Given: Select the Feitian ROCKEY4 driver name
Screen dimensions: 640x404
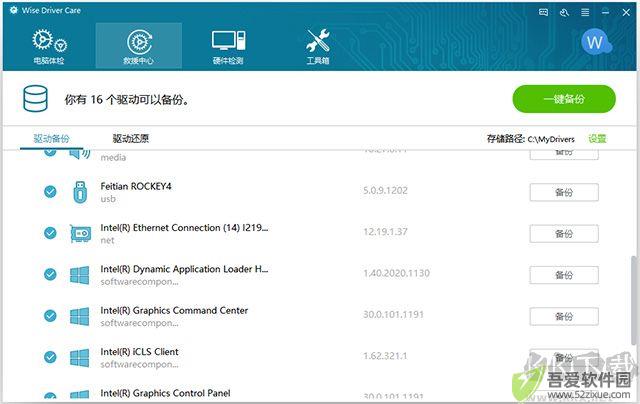Looking at the screenshot, I should pos(136,186).
